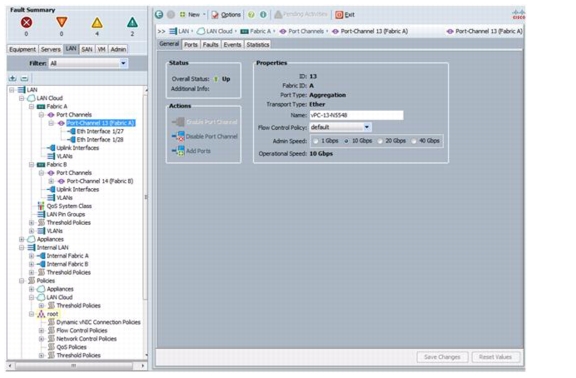Viewport: 576px width, 378px height.
Task: Click the green Help question icon
Action: tap(251, 15)
